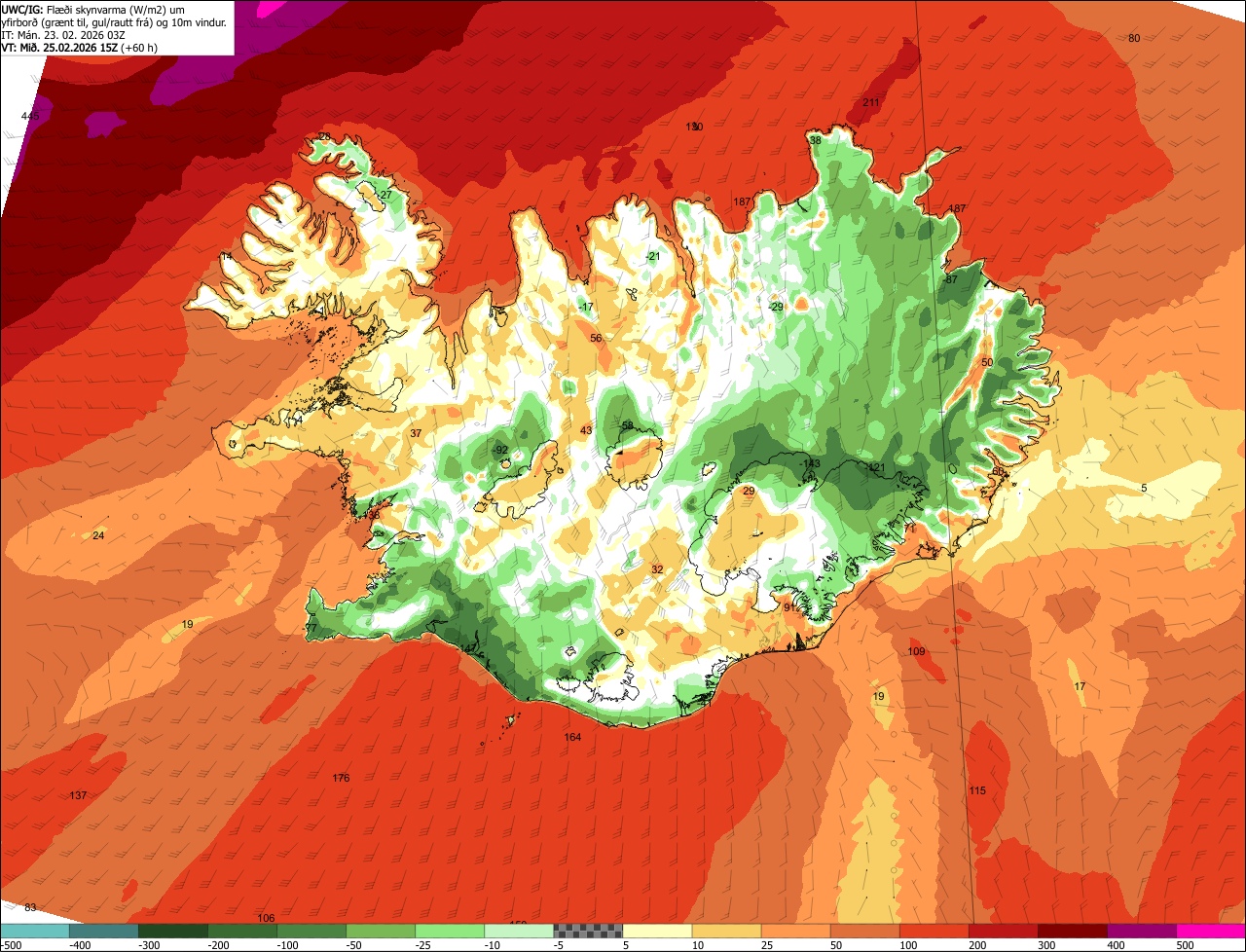Click the value 106 on the map

266,918
